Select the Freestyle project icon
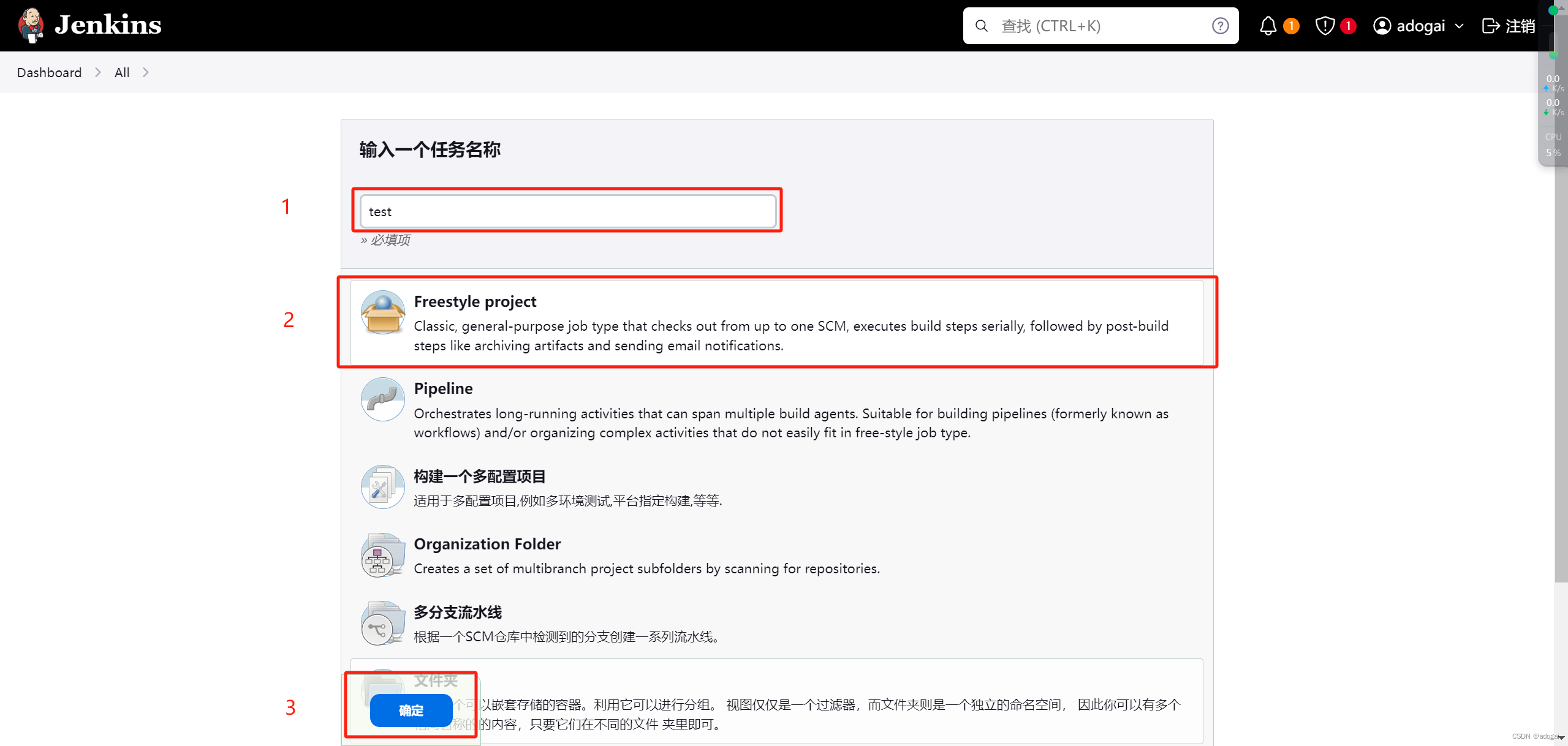The width and height of the screenshot is (1568, 746). [x=382, y=312]
